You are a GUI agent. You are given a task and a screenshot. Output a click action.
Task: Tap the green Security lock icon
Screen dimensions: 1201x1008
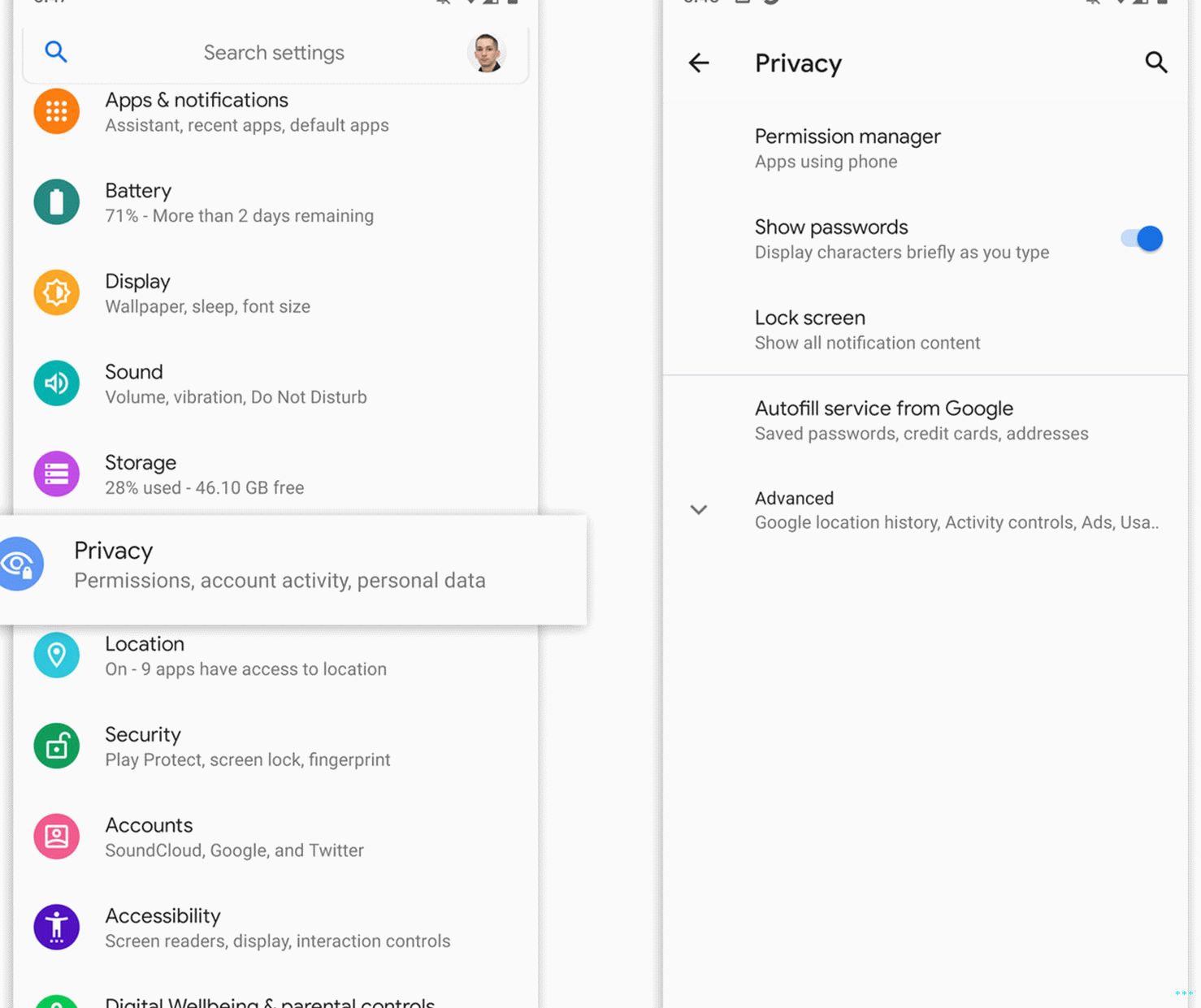pyautogui.click(x=56, y=746)
